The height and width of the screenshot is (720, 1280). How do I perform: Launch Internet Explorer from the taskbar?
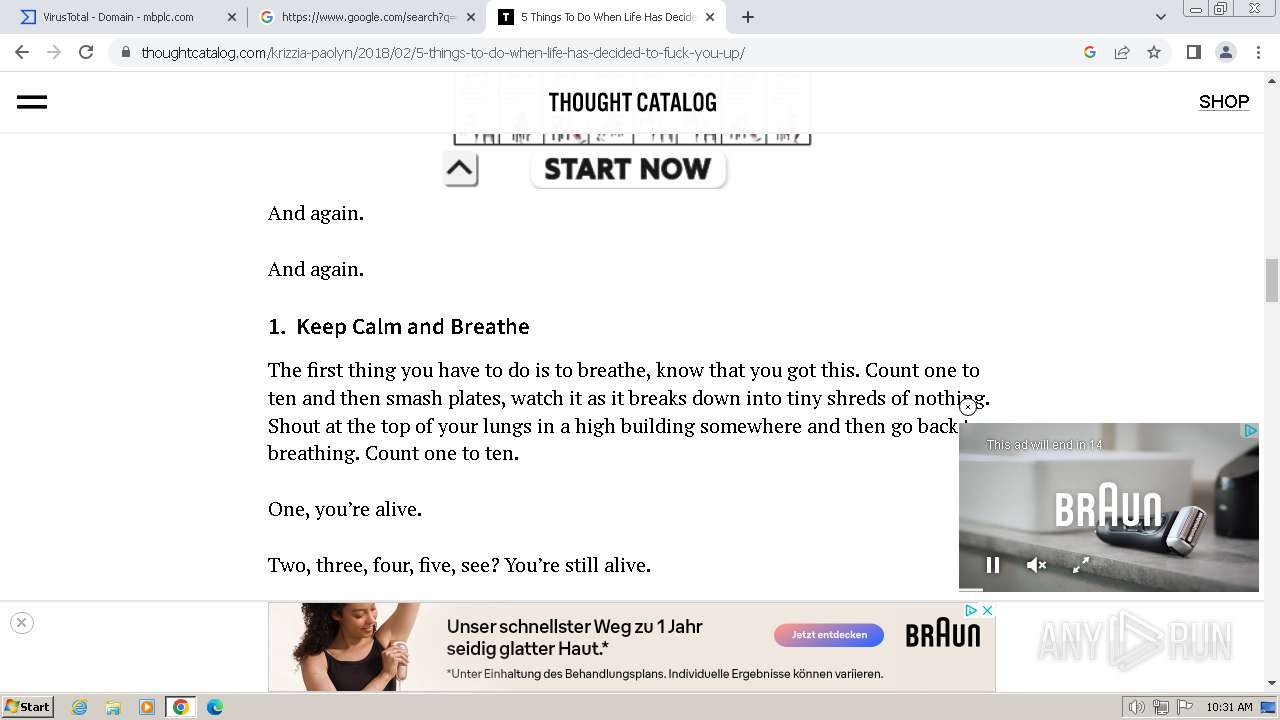pyautogui.click(x=79, y=707)
